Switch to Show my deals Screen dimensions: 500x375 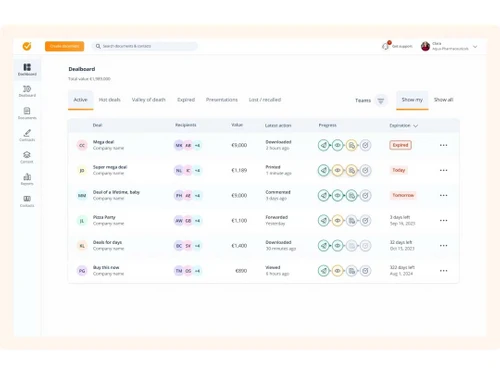coord(412,100)
